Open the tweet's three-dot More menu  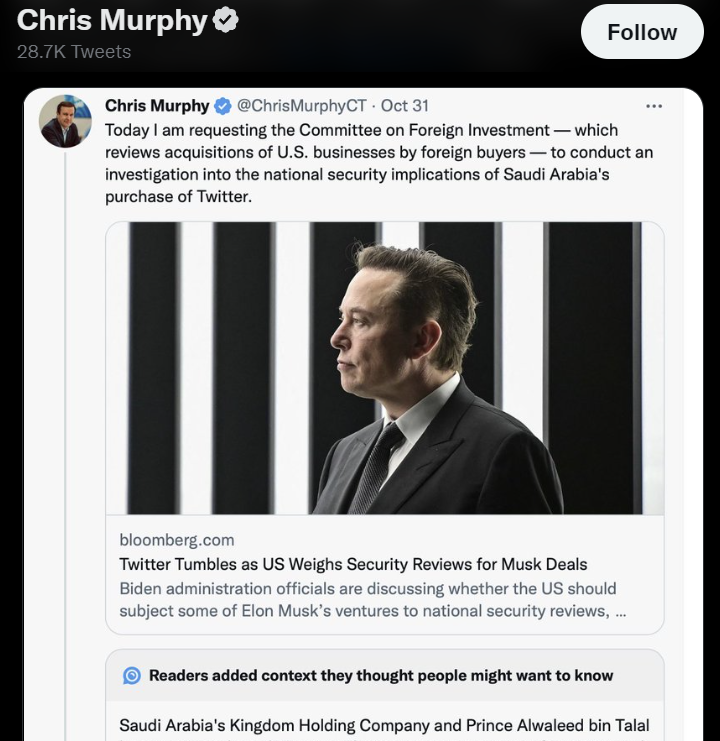pyautogui.click(x=654, y=106)
